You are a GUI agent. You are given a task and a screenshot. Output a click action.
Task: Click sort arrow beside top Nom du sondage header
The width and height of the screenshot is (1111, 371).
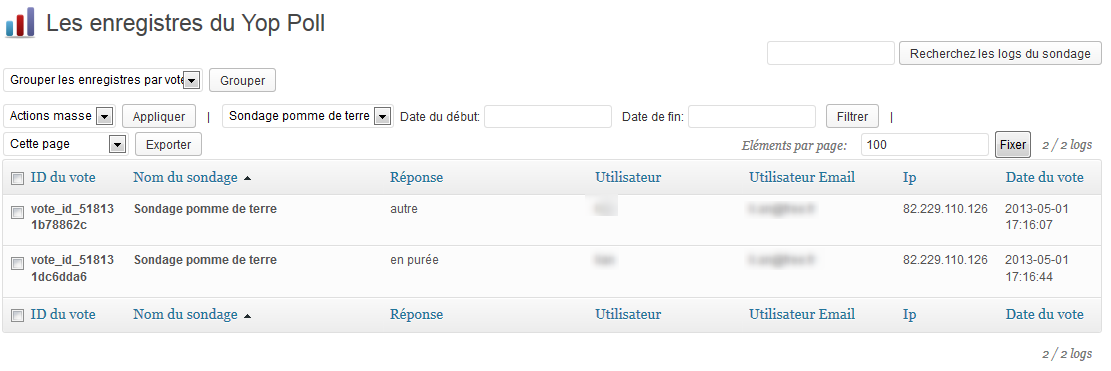(x=247, y=178)
